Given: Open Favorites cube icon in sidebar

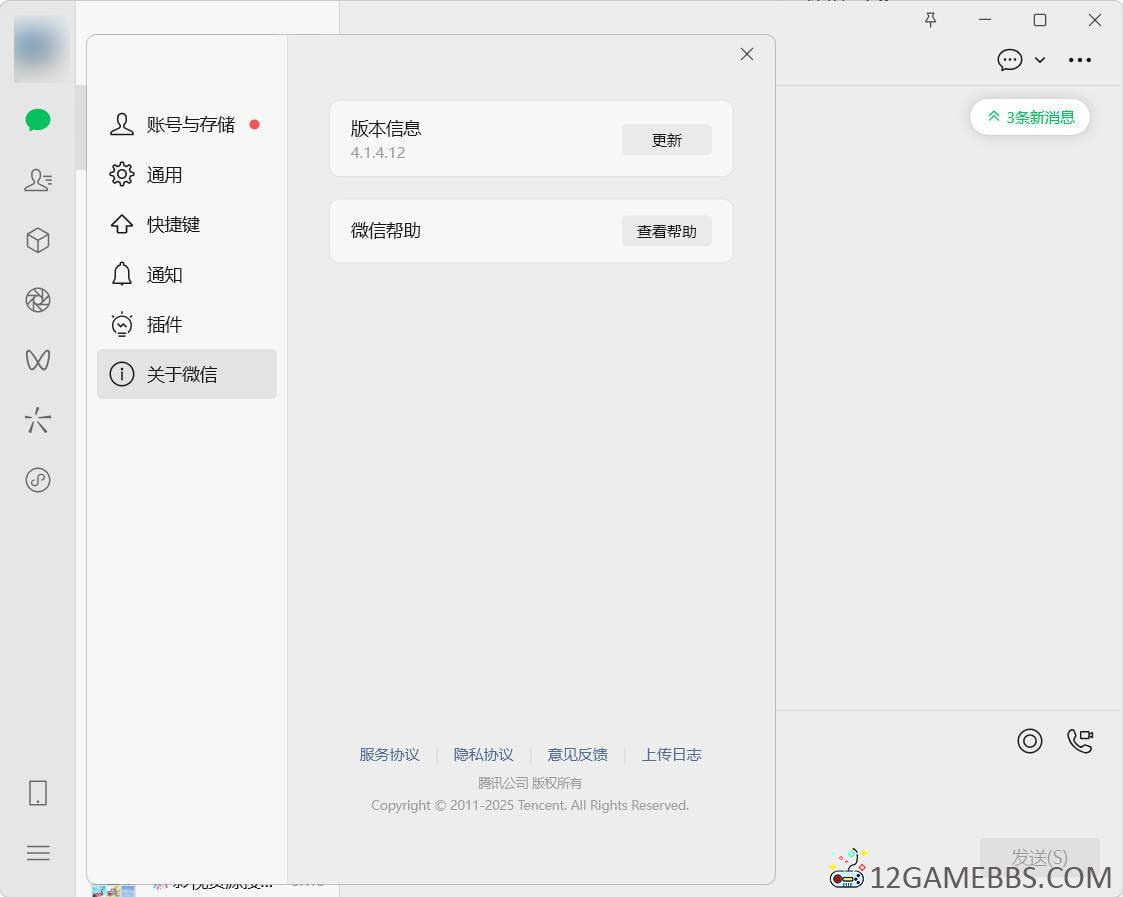Looking at the screenshot, I should [38, 240].
